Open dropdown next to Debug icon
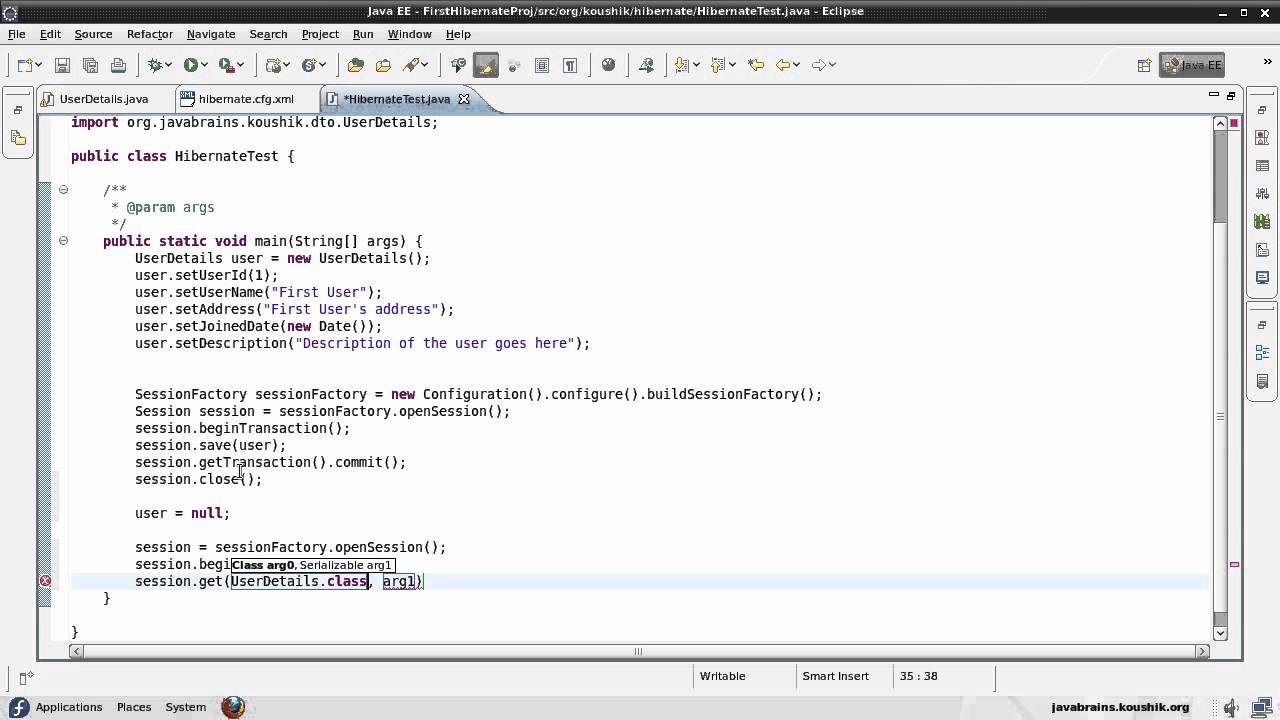 pyautogui.click(x=169, y=65)
